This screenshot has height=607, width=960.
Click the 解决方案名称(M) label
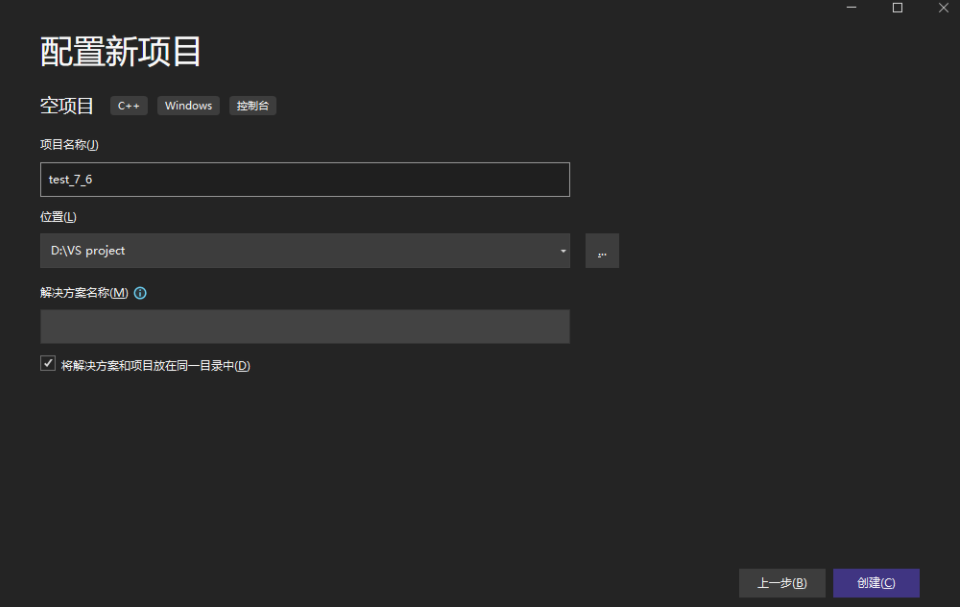(84, 293)
